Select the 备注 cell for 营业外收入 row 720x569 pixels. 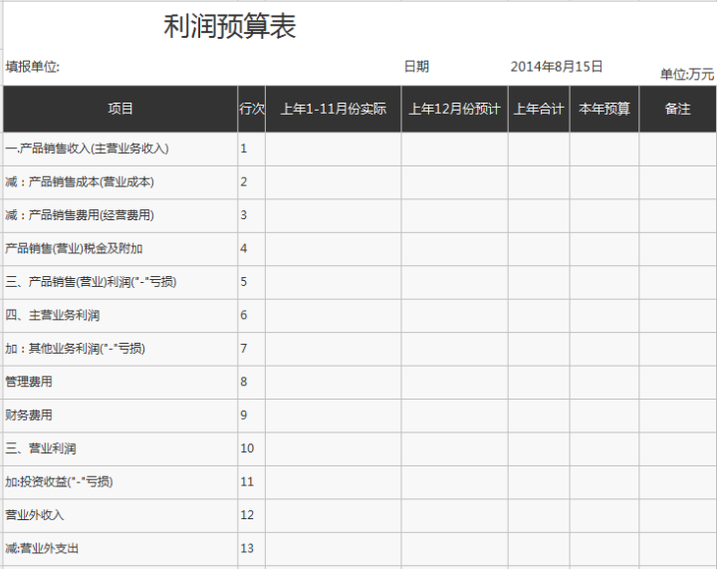(678, 515)
